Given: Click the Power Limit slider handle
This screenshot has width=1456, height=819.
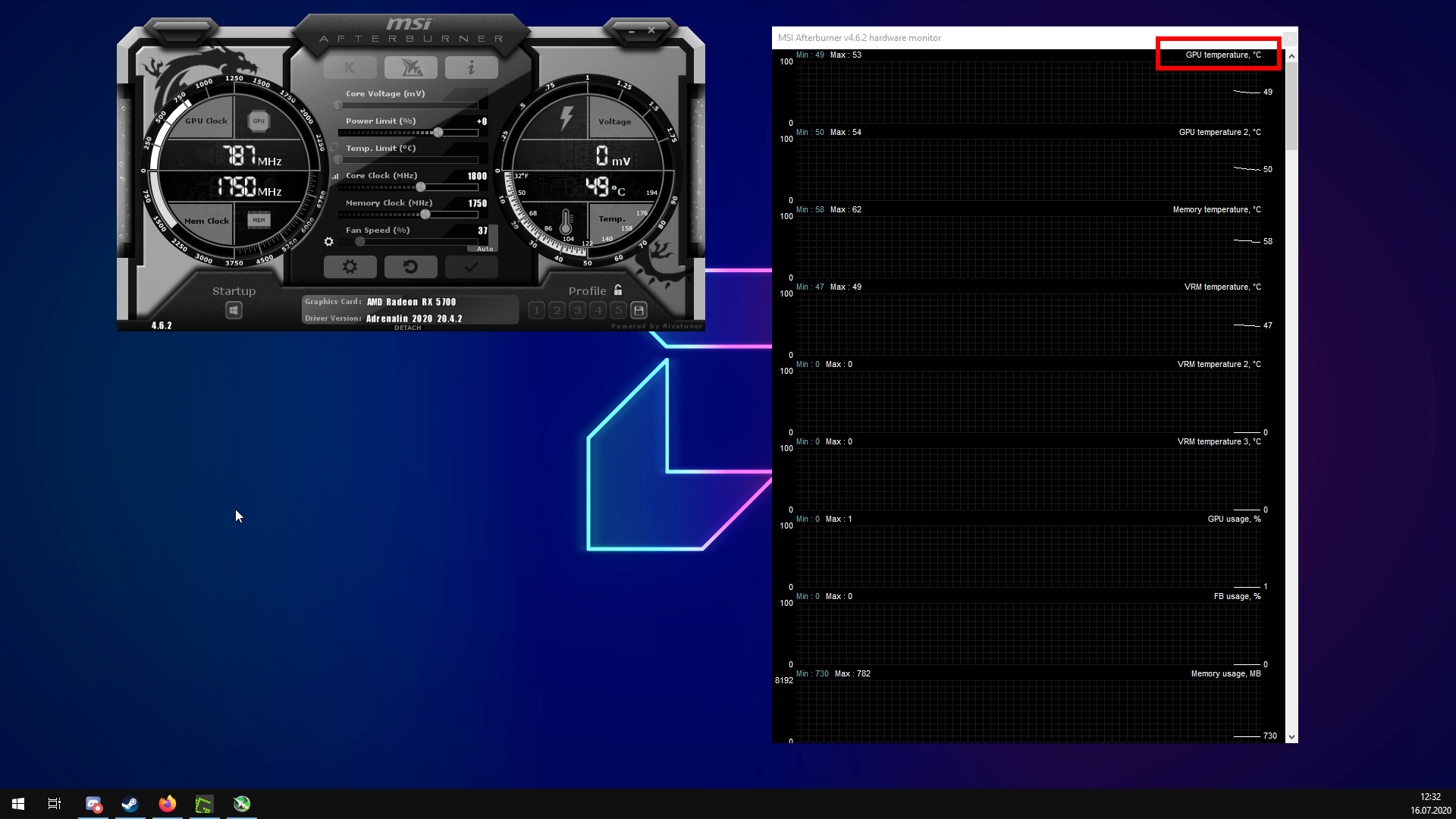Looking at the screenshot, I should coord(438,132).
